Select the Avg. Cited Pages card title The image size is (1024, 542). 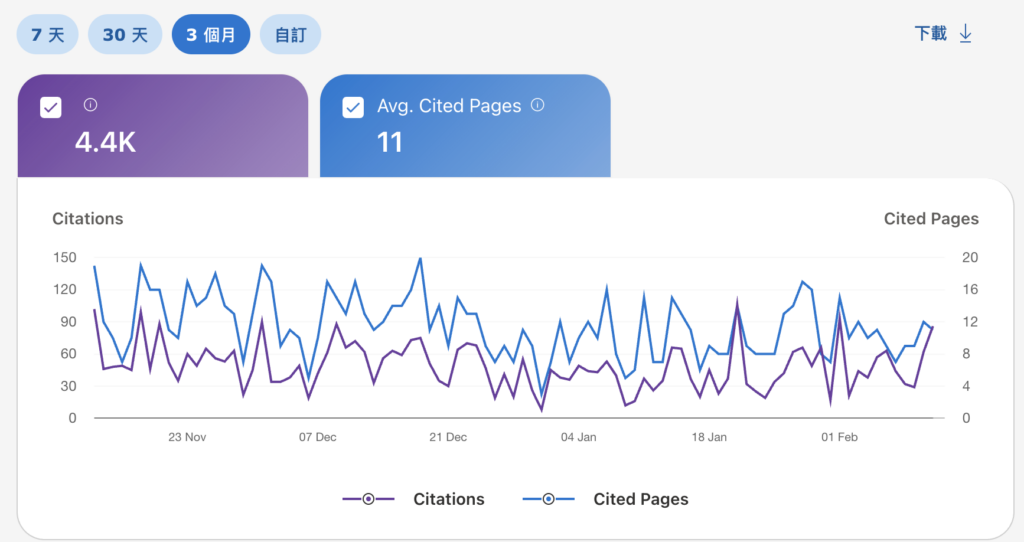click(449, 106)
